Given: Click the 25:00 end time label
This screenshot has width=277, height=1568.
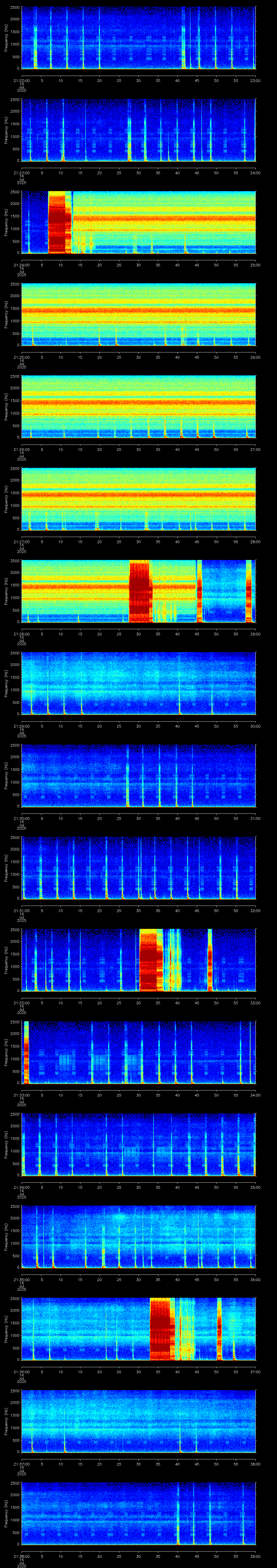Looking at the screenshot, I should 255,265.
